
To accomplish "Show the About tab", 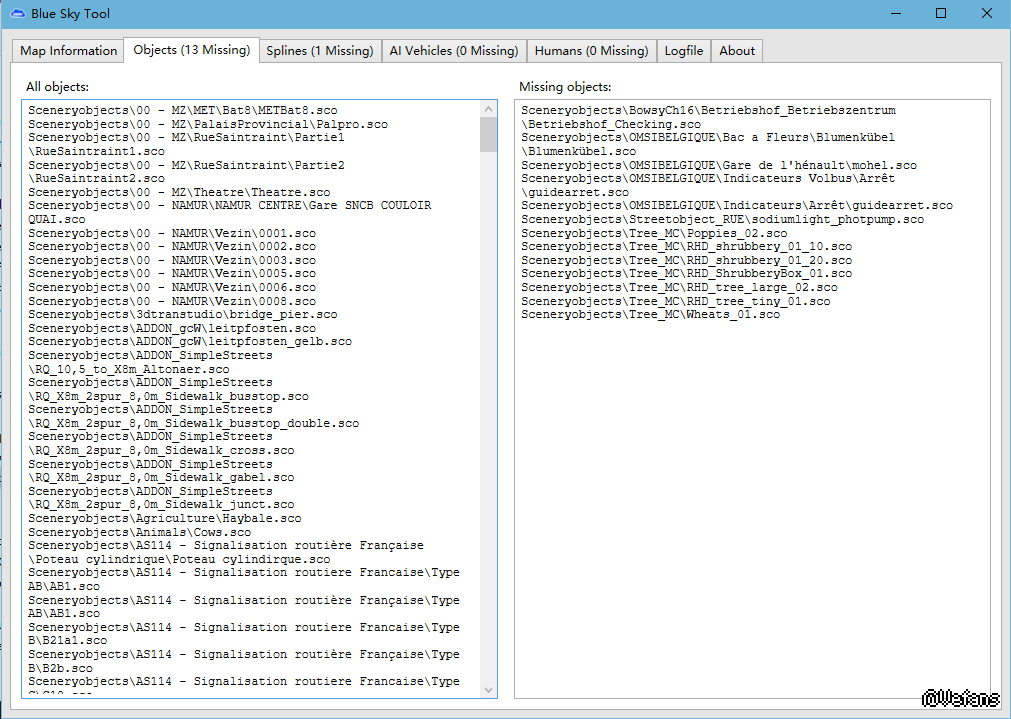I will 737,51.
